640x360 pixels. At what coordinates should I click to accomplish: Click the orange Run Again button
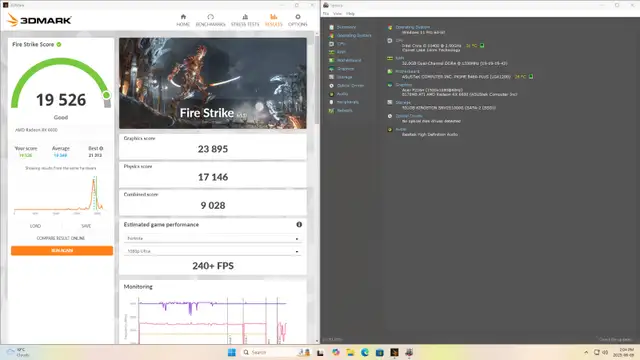click(62, 251)
